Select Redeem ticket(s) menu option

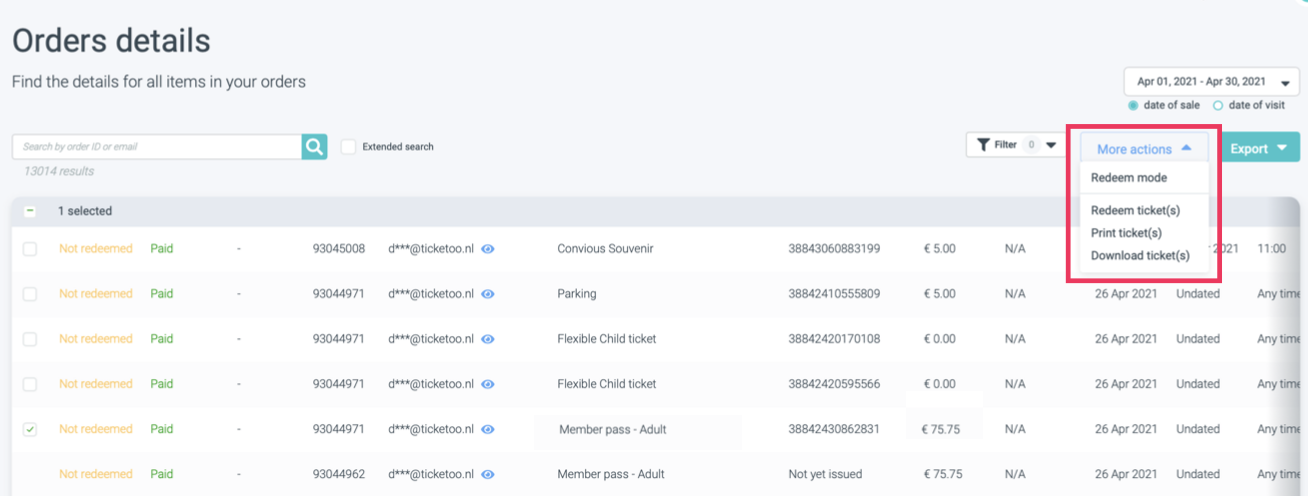click(1135, 211)
